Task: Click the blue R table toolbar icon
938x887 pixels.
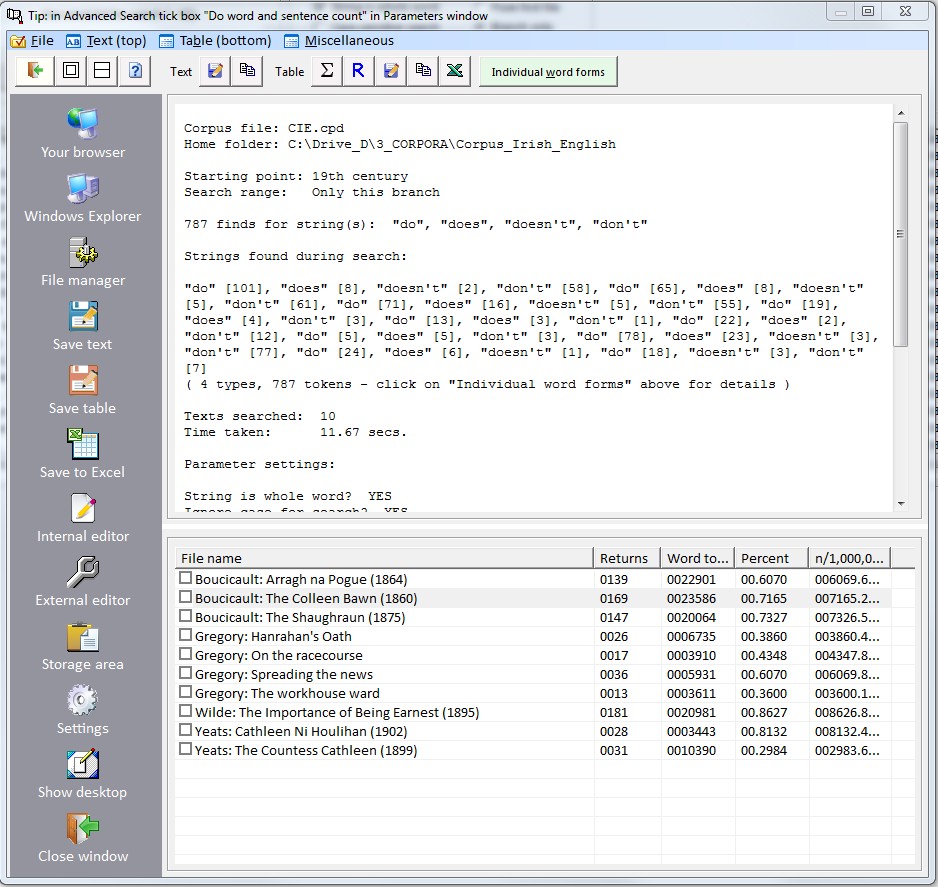Action: coord(358,71)
